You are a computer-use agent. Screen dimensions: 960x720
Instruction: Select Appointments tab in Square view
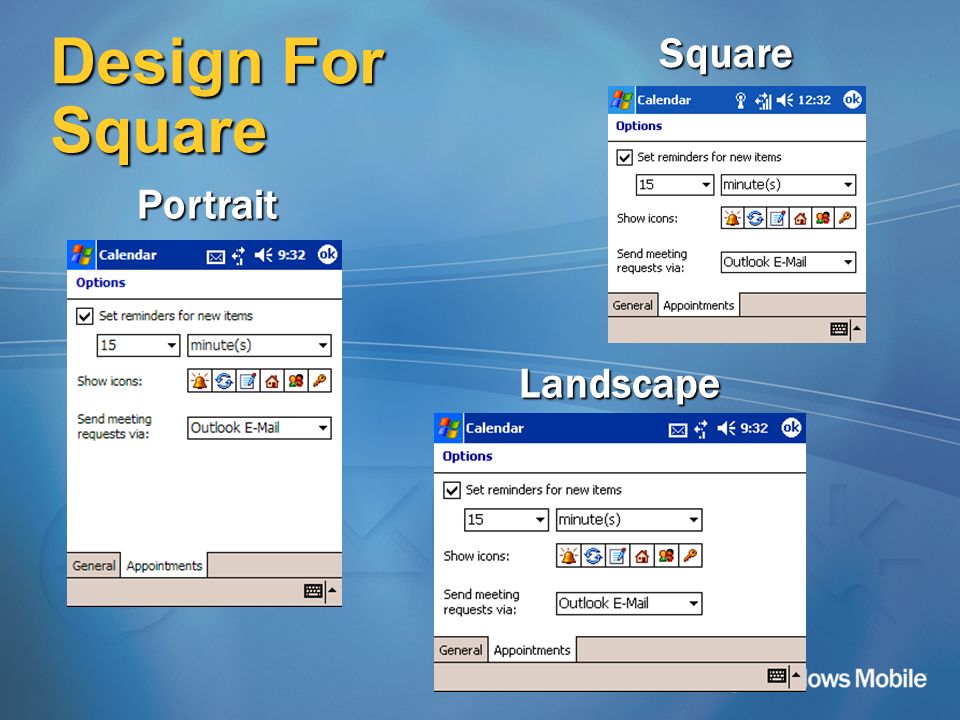pos(699,306)
